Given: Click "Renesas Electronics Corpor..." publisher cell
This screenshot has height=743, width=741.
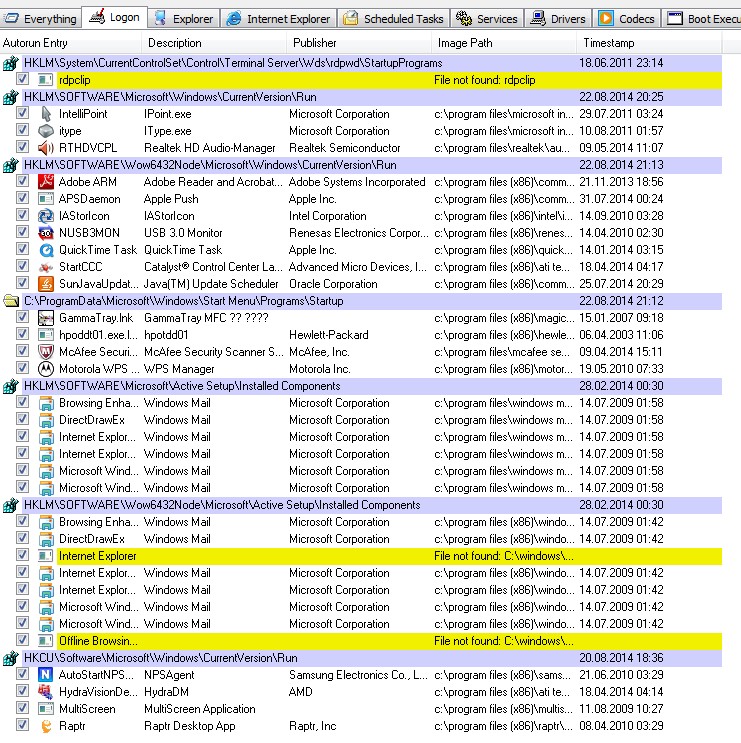Looking at the screenshot, I should click(359, 233).
